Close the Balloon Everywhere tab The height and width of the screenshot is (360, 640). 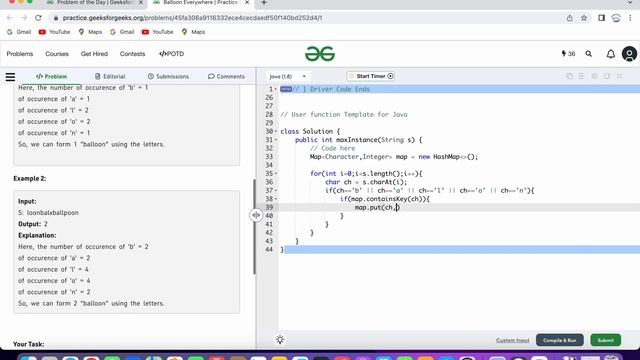tap(247, 3)
